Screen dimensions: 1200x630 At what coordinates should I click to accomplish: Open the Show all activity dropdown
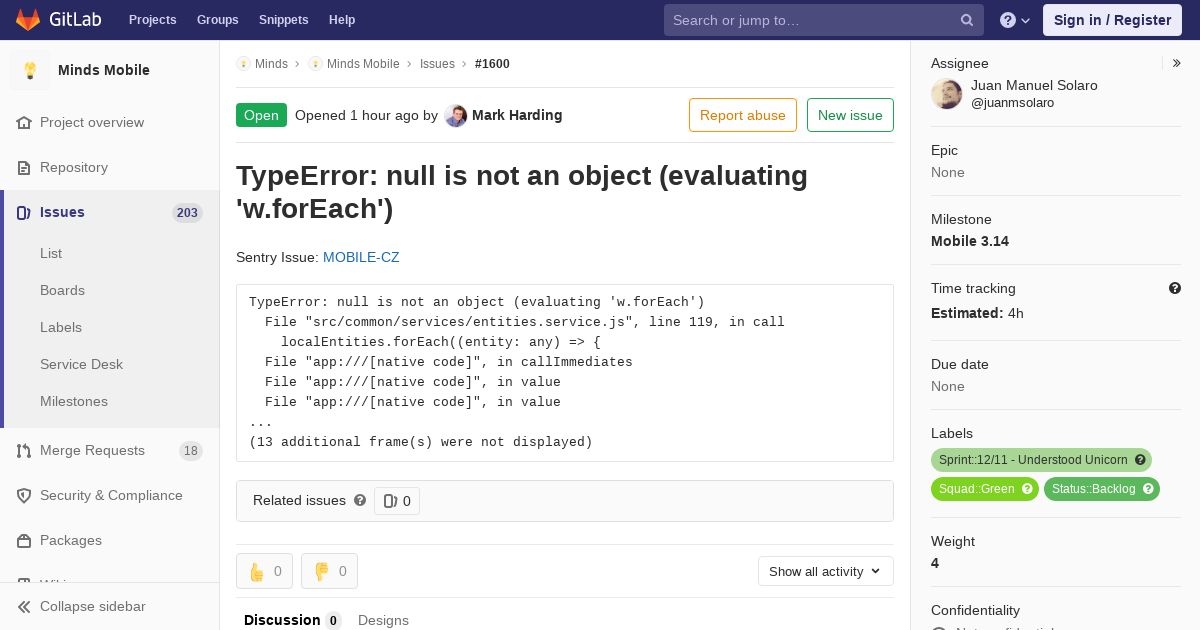coord(826,571)
